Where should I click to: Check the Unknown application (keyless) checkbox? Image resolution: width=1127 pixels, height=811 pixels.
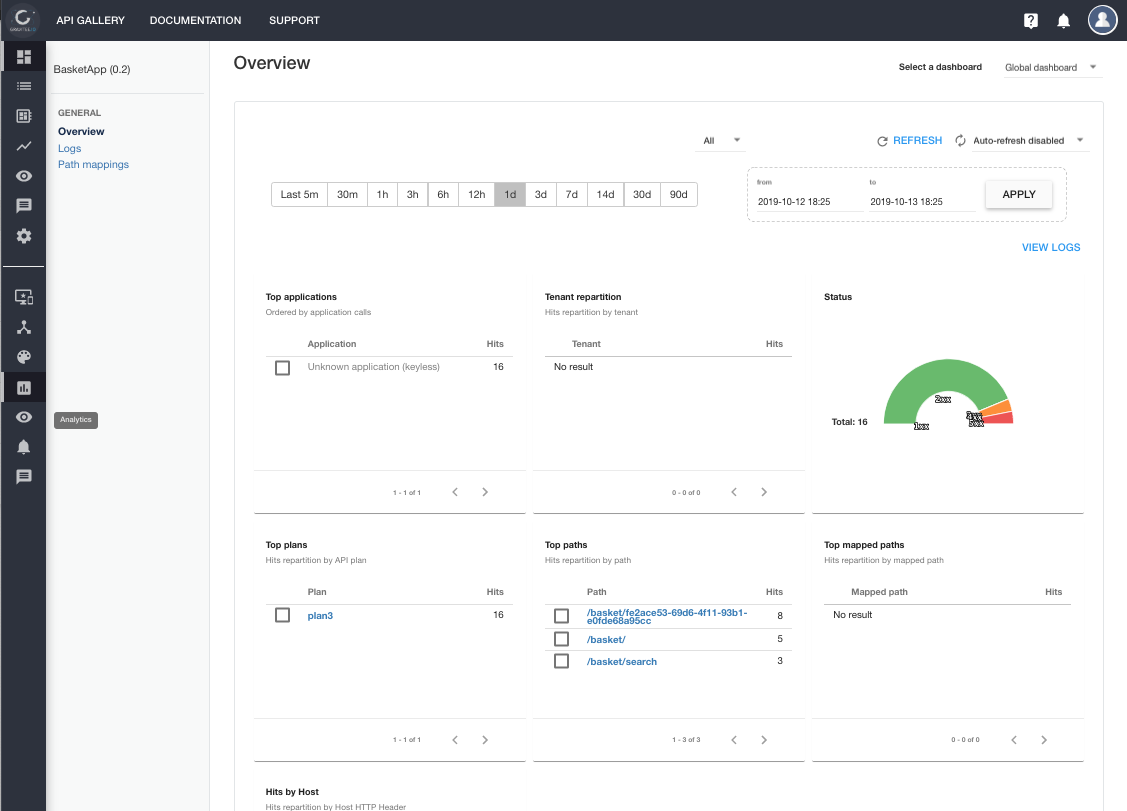coord(283,368)
